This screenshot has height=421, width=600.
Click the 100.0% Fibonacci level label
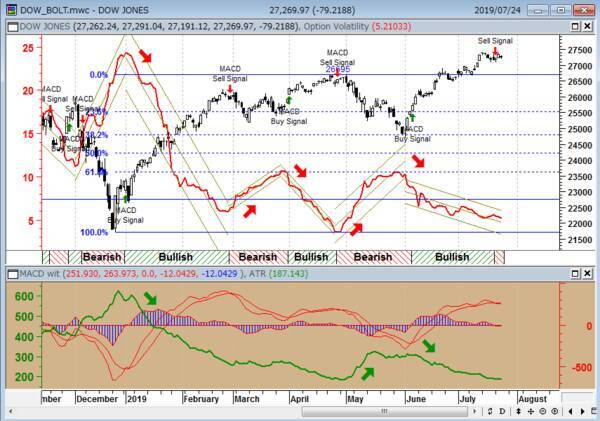[94, 232]
